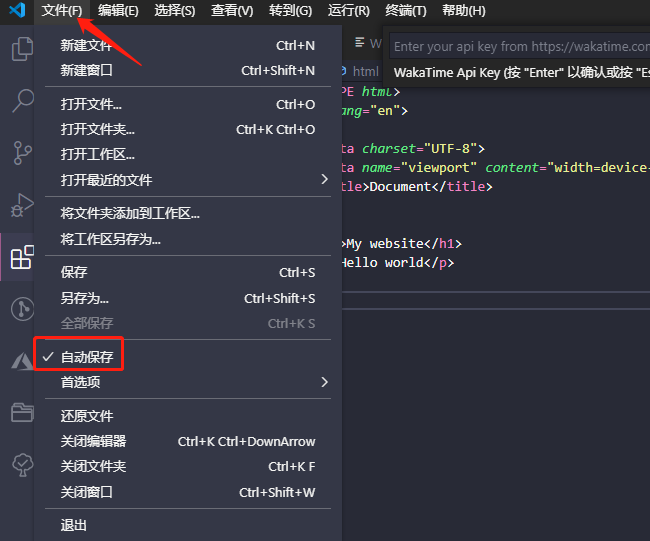Open the Extensions view icon
The height and width of the screenshot is (541, 650).
click(x=21, y=258)
